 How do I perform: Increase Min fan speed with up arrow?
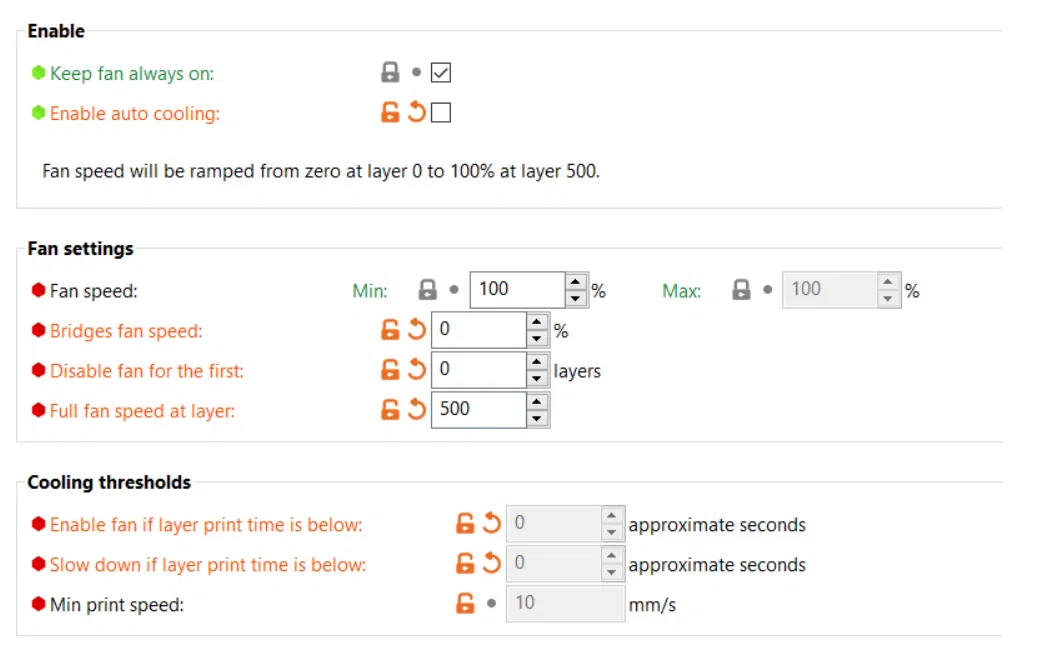click(x=576, y=282)
